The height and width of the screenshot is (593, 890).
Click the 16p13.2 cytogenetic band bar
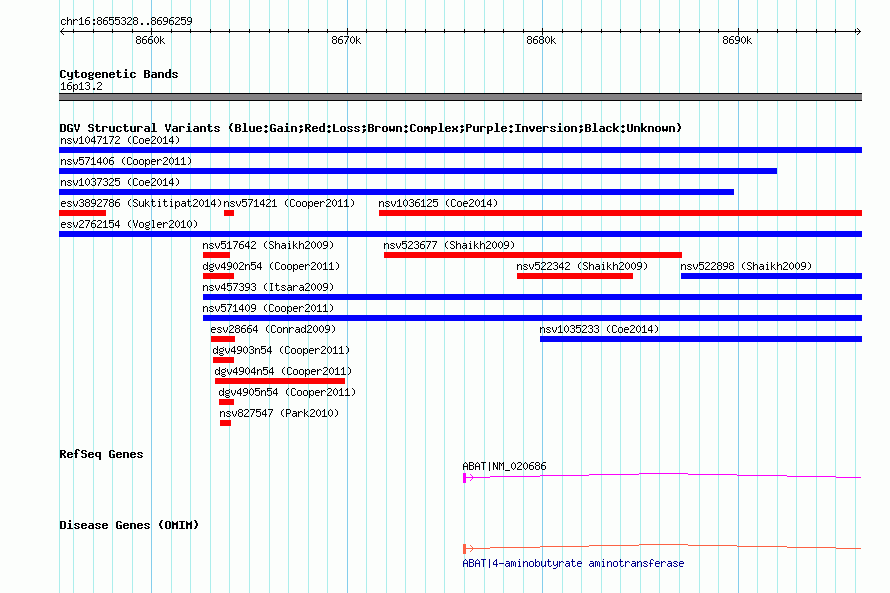click(x=460, y=97)
